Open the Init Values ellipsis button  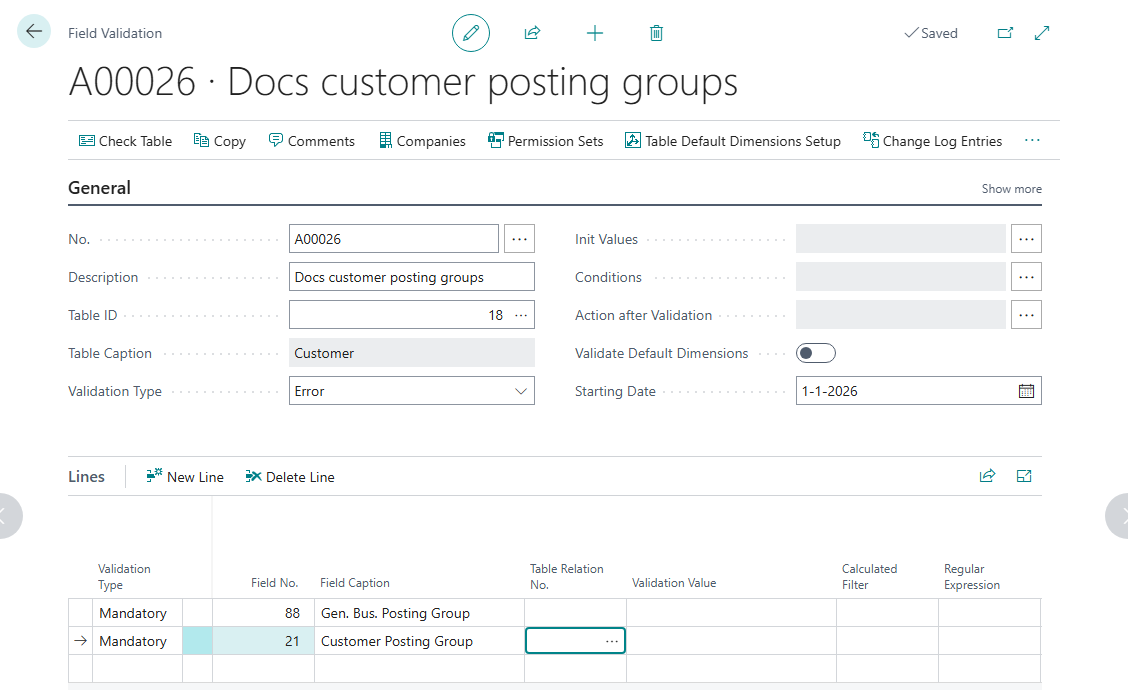click(x=1026, y=239)
